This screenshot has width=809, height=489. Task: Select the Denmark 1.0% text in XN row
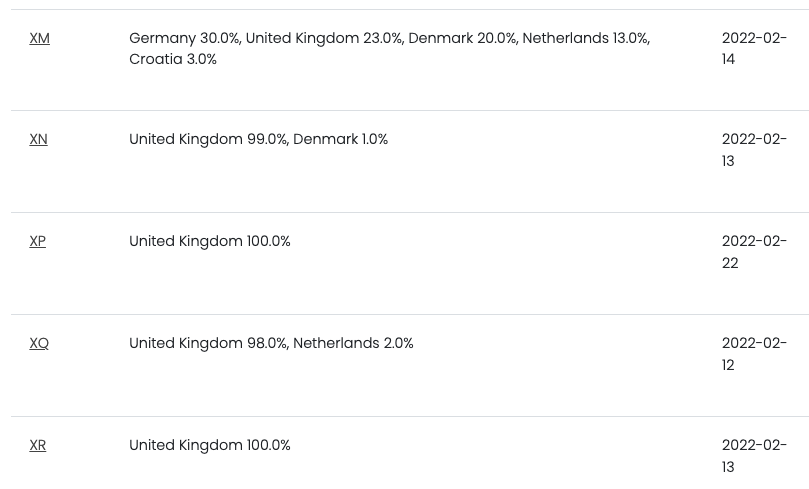(341, 139)
